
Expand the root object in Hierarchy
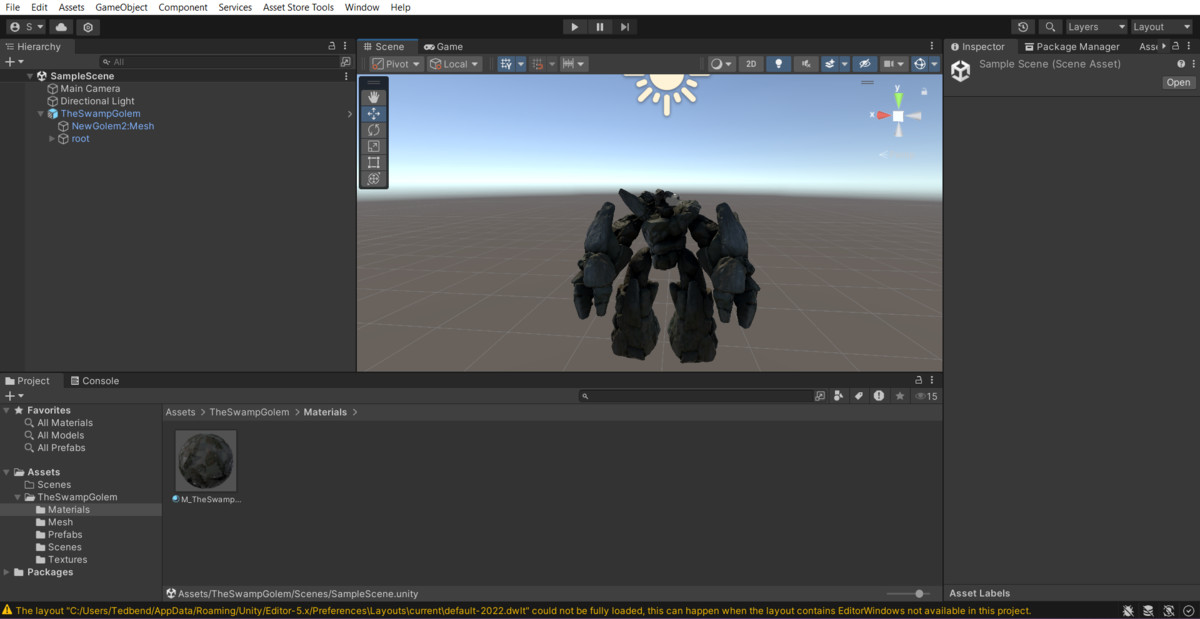pyautogui.click(x=52, y=139)
